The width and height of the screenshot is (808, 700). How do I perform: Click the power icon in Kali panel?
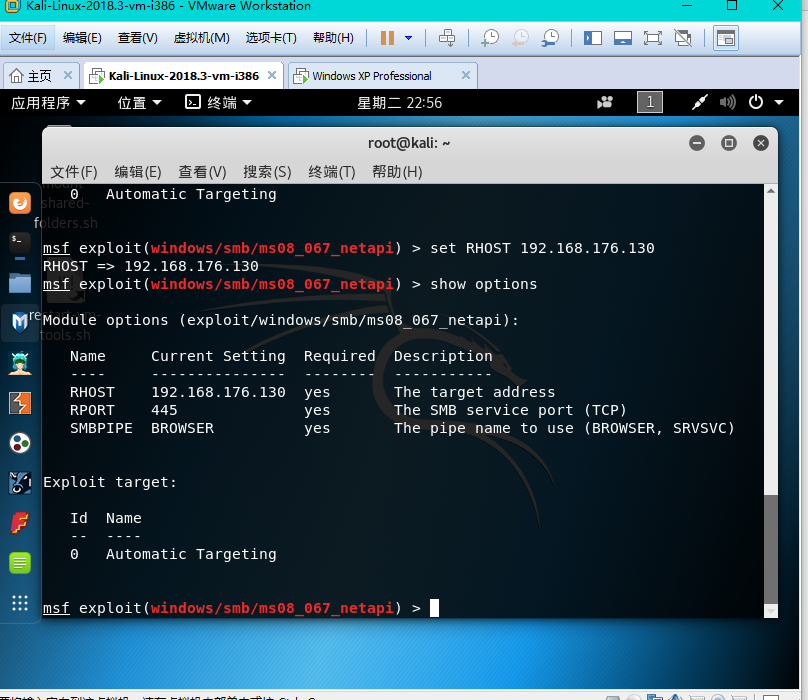click(x=756, y=102)
